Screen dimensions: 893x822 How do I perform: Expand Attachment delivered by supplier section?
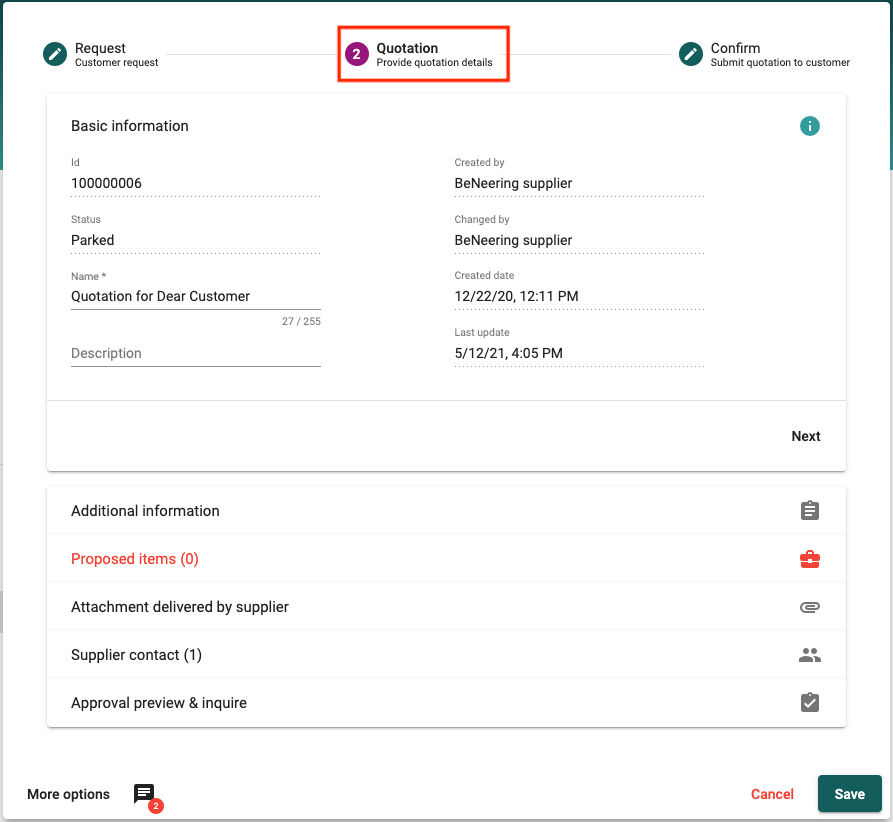[180, 607]
